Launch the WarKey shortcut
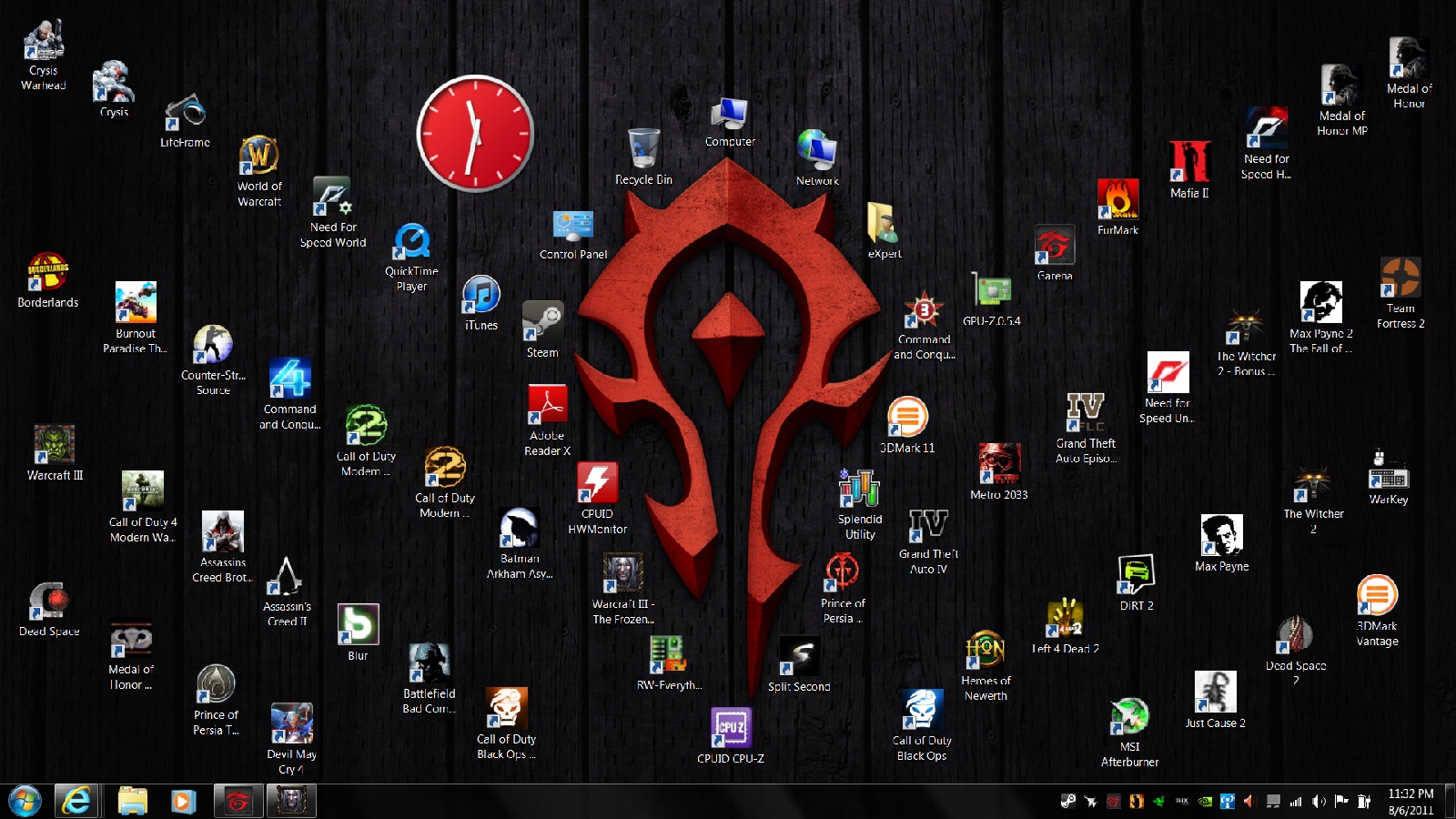This screenshot has height=819, width=1456. tap(1389, 477)
